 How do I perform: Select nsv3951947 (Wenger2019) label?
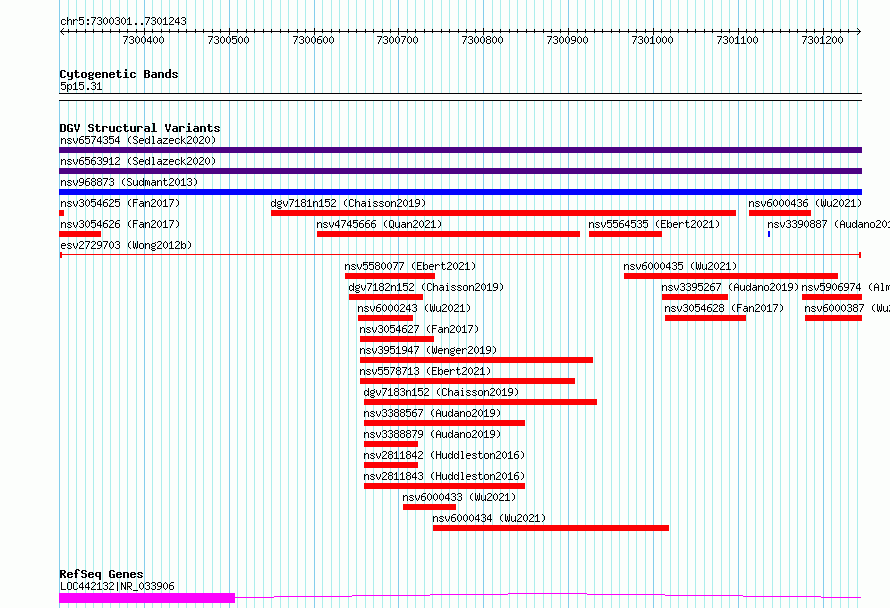click(x=428, y=350)
